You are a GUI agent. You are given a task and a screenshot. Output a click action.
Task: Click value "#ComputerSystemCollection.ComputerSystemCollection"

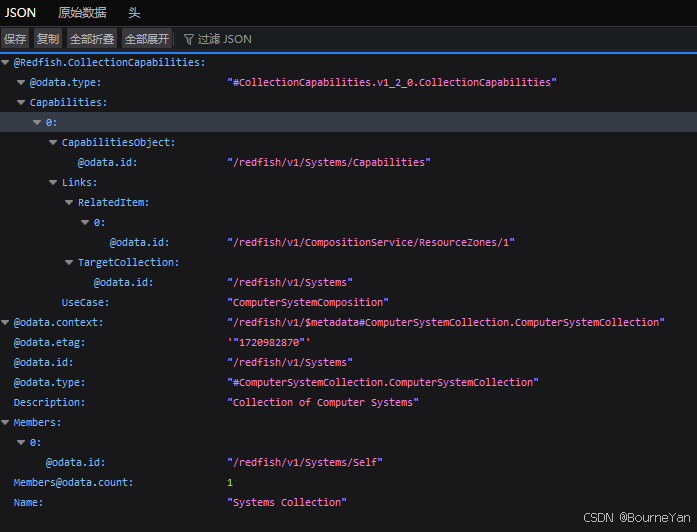(383, 383)
